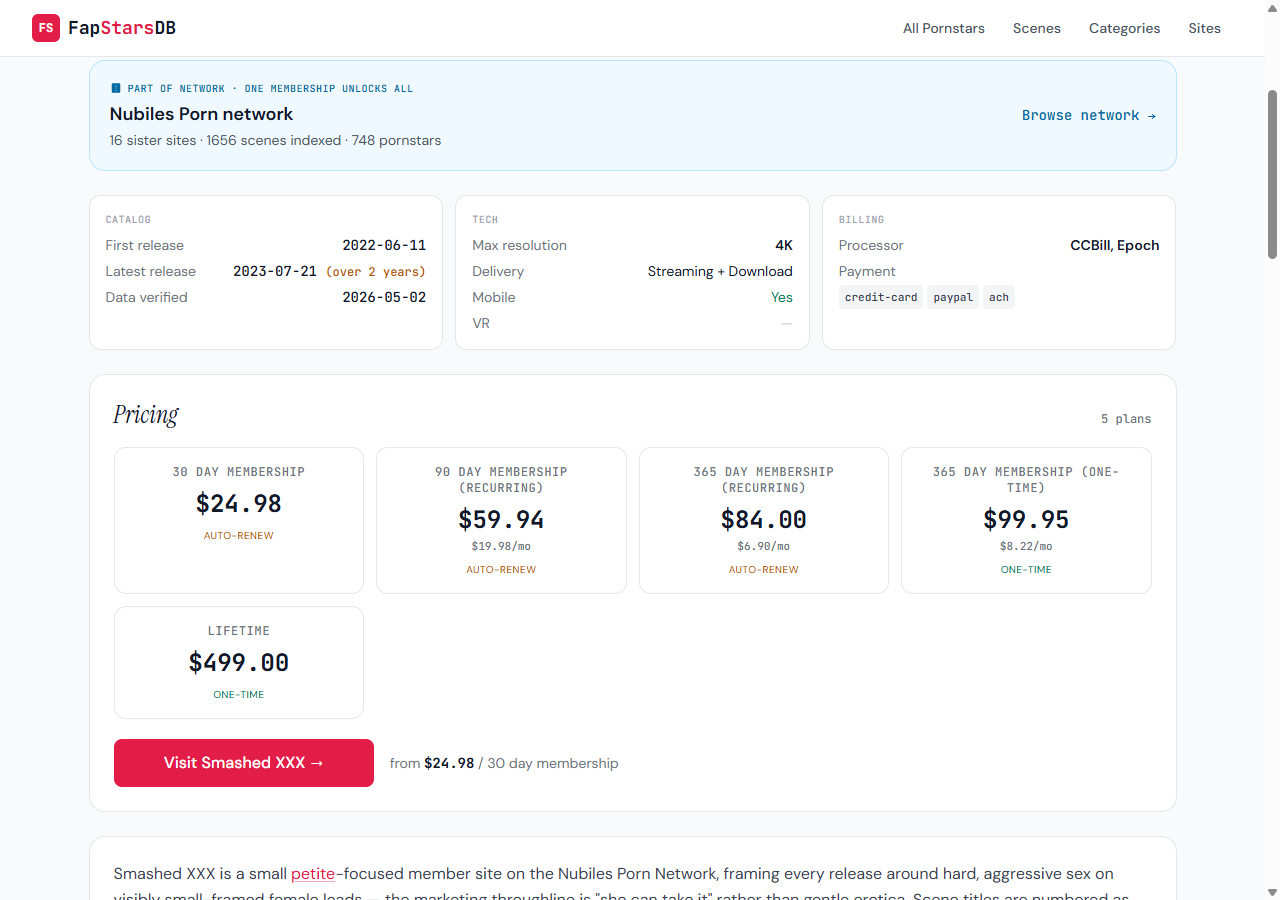Image resolution: width=1280 pixels, height=900 pixels.
Task: Click the (over 2 years) note
Action: [x=376, y=271]
